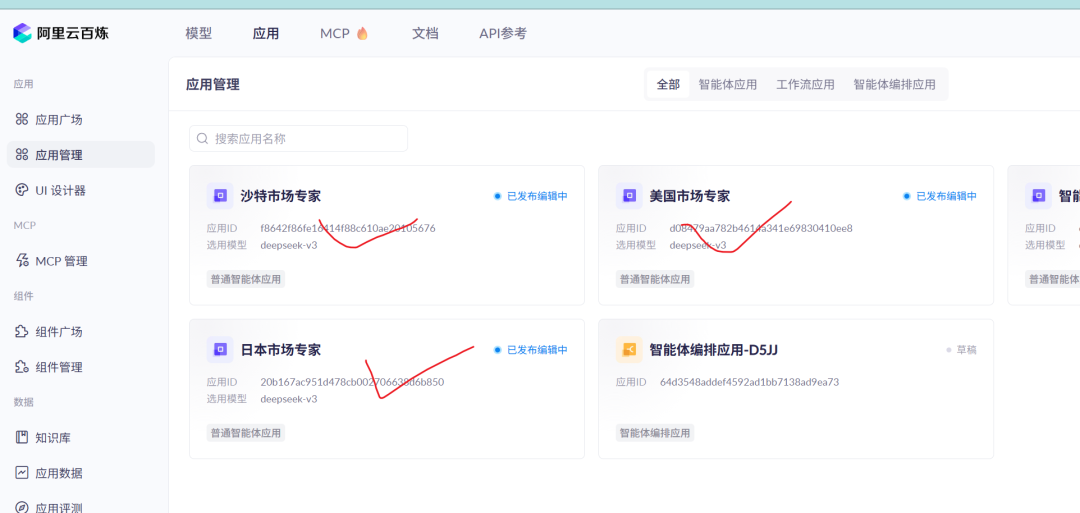Click the flame icon beside MCP
The image size is (1080, 513).
[362, 34]
